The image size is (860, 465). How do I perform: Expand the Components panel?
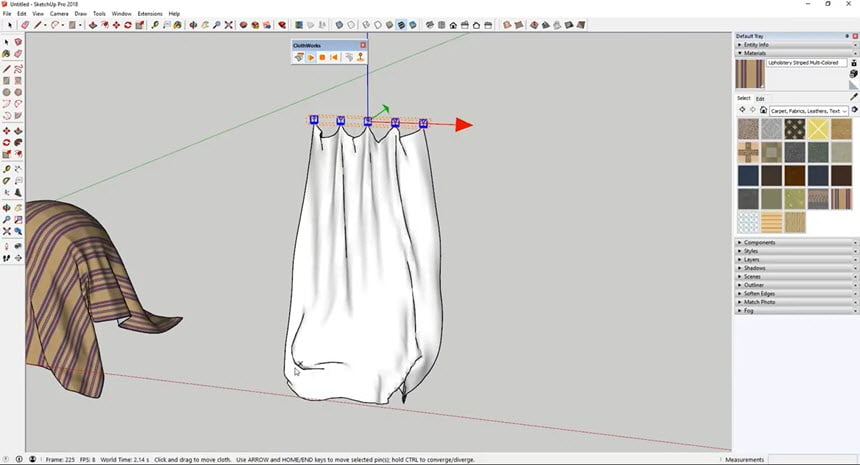(x=796, y=242)
